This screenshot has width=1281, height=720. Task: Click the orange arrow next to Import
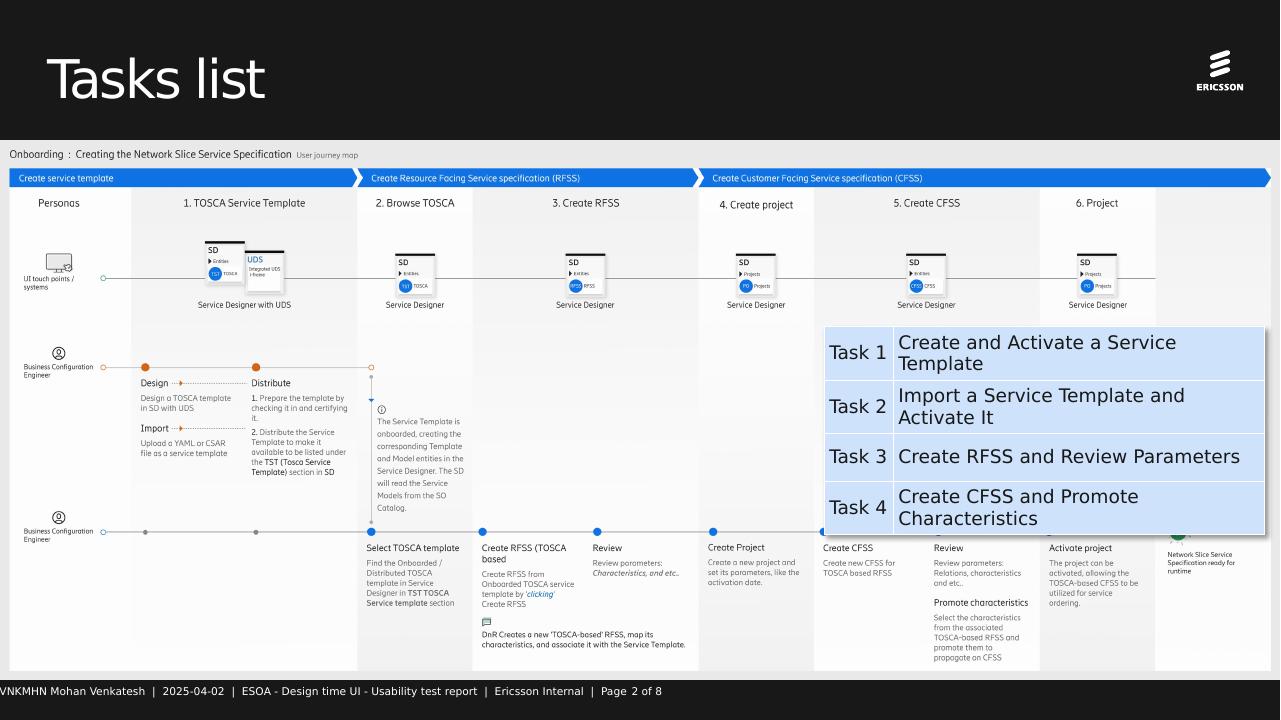point(180,428)
